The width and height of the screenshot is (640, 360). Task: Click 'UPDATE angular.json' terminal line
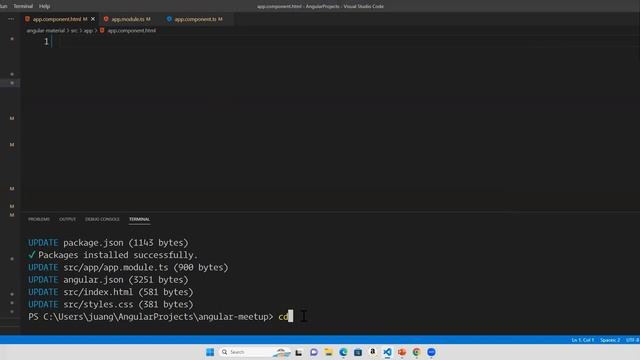[x=108, y=280]
